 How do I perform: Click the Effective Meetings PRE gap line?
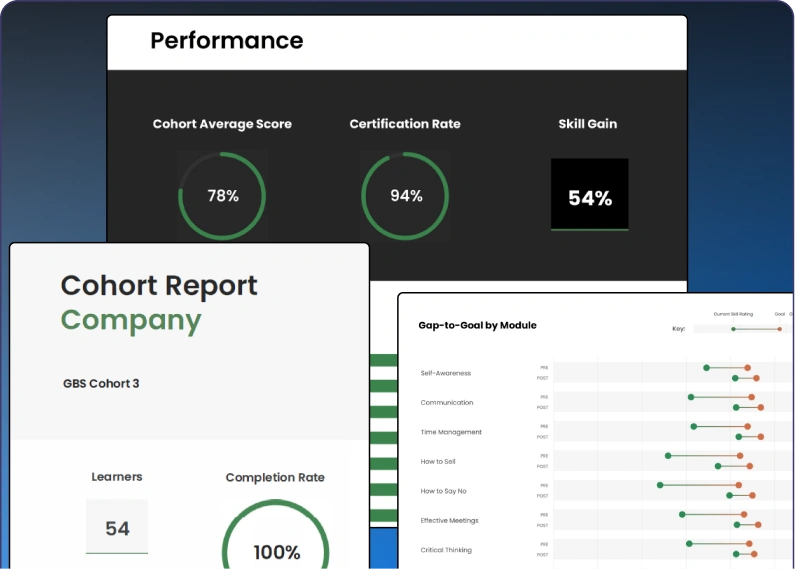[713, 514]
